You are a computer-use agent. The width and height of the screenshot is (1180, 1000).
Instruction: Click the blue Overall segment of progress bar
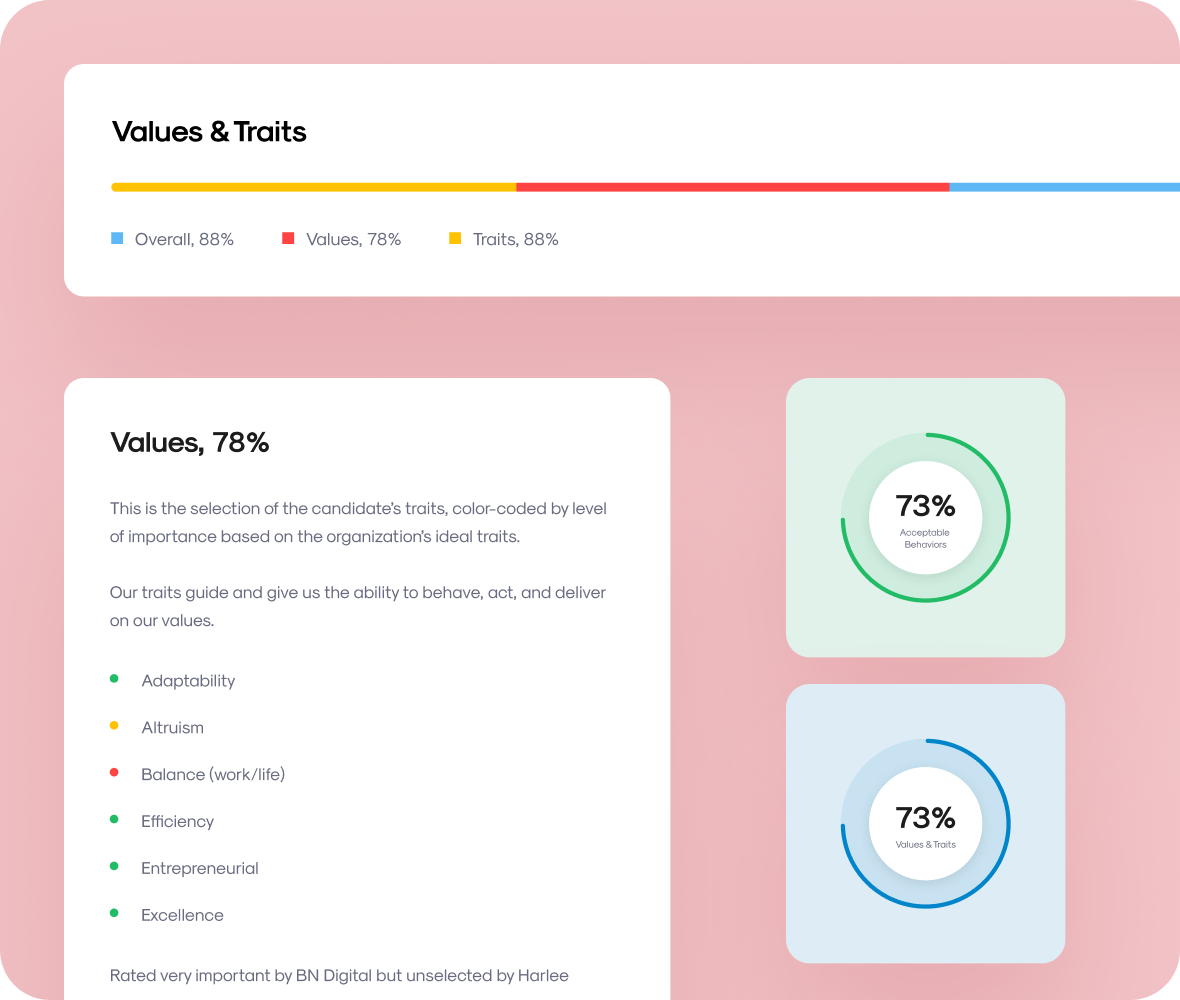(1065, 187)
